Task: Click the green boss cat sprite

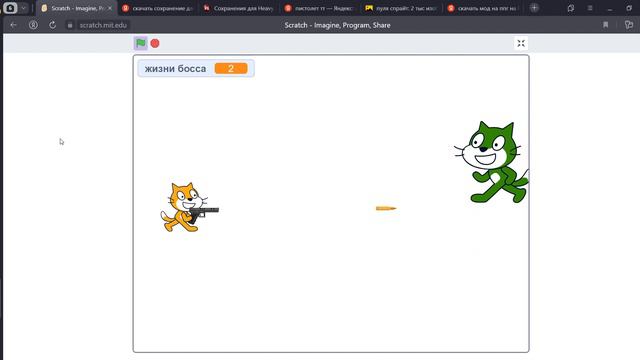Action: tap(491, 162)
